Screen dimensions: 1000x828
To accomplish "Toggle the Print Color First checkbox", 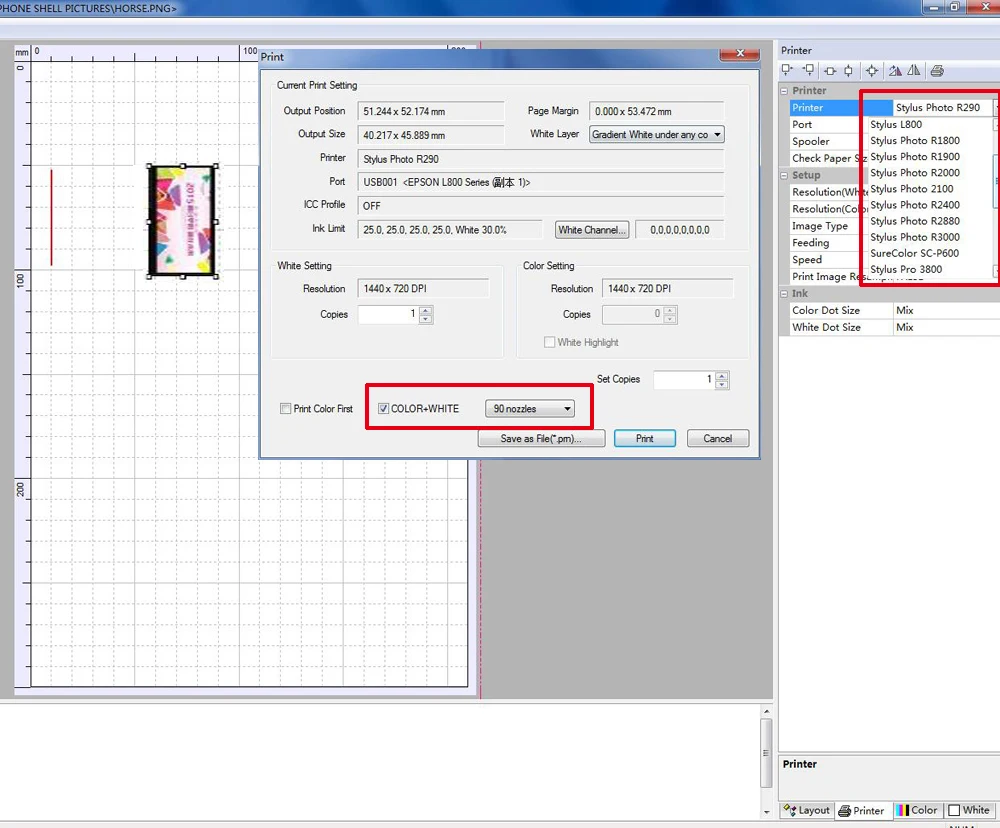I will coord(286,408).
